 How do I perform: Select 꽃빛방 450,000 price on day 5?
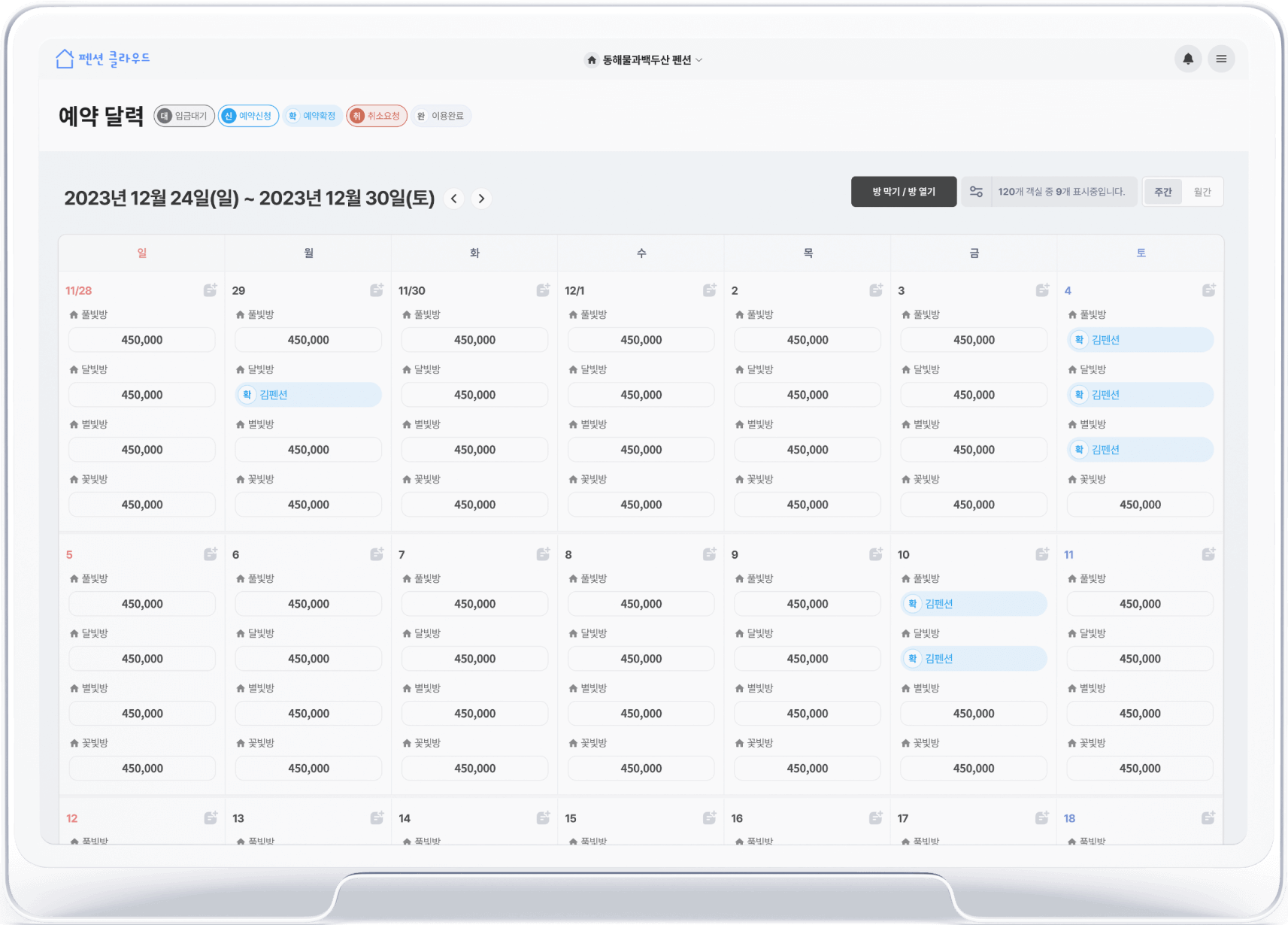tap(142, 769)
